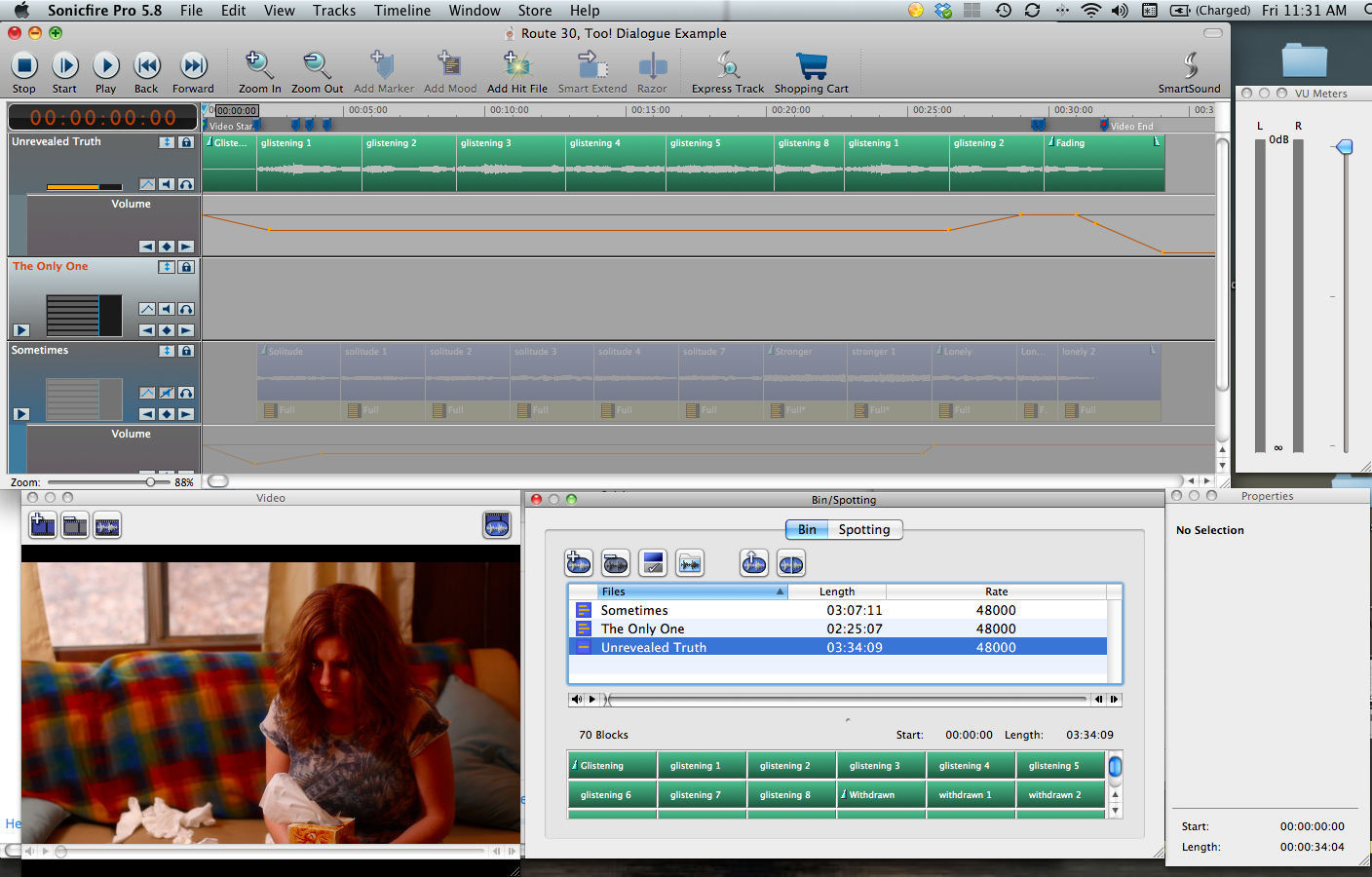Screen dimensions: 1372x877
Task: Select Withdrawn block in Bin
Action: click(881, 795)
